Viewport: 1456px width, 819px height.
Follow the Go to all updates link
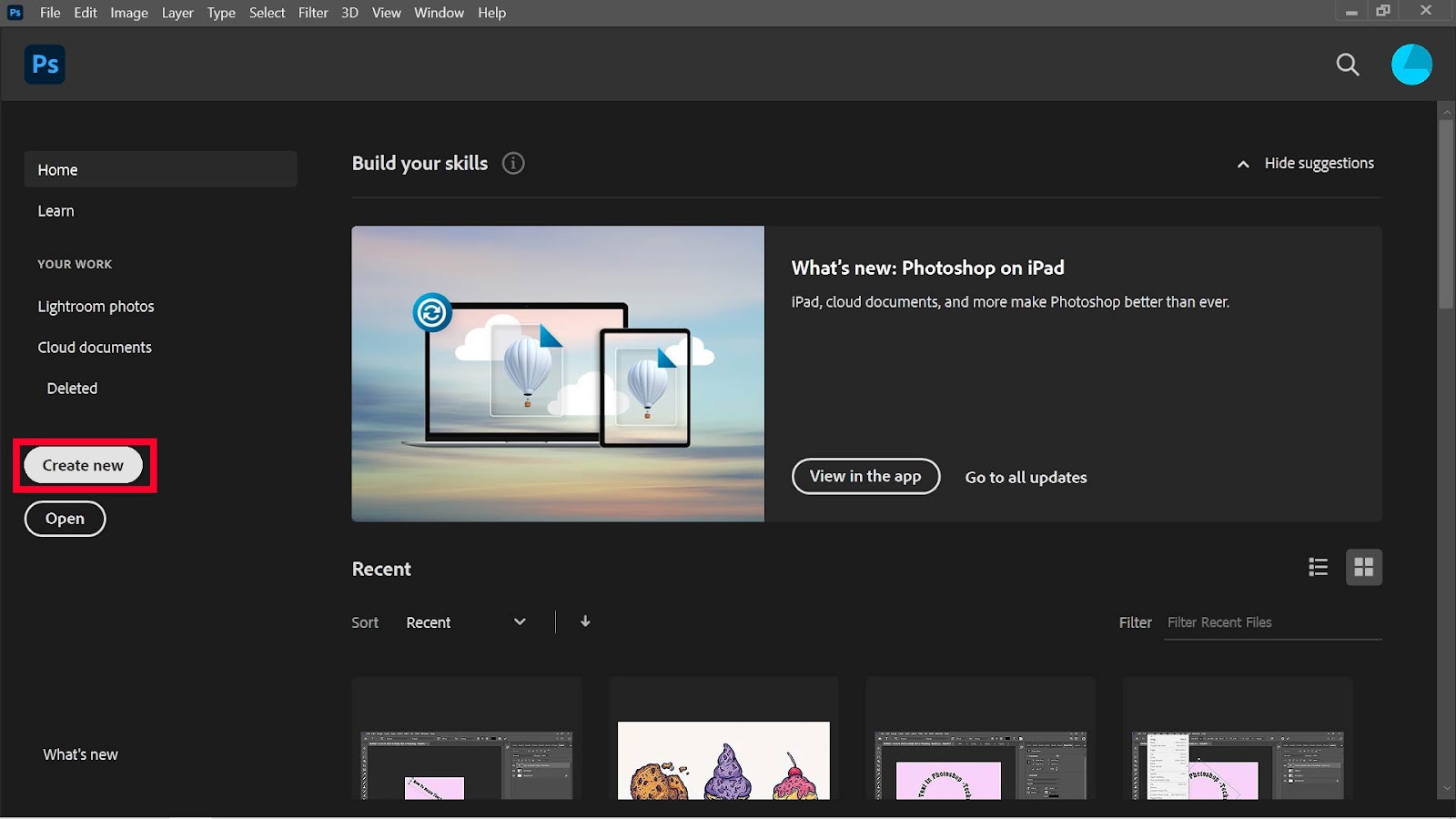click(x=1026, y=477)
